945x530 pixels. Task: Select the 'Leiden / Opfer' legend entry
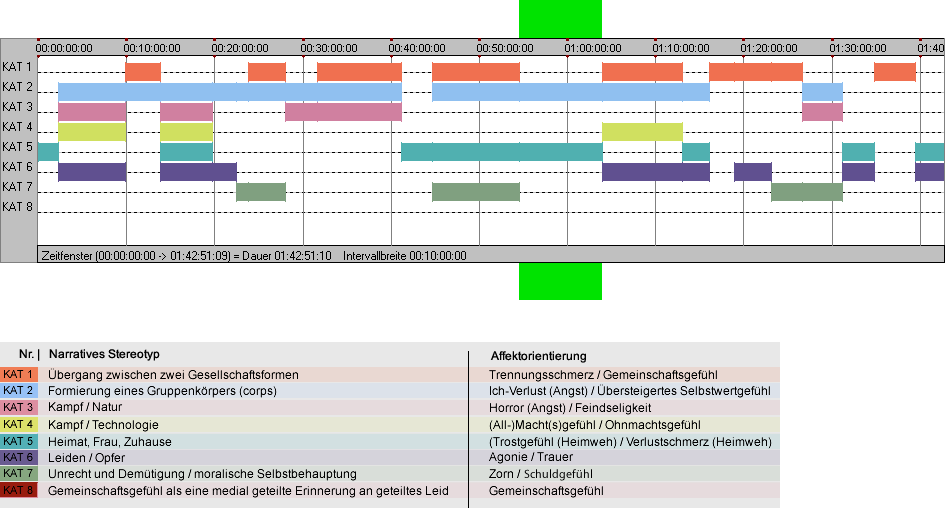(87, 458)
